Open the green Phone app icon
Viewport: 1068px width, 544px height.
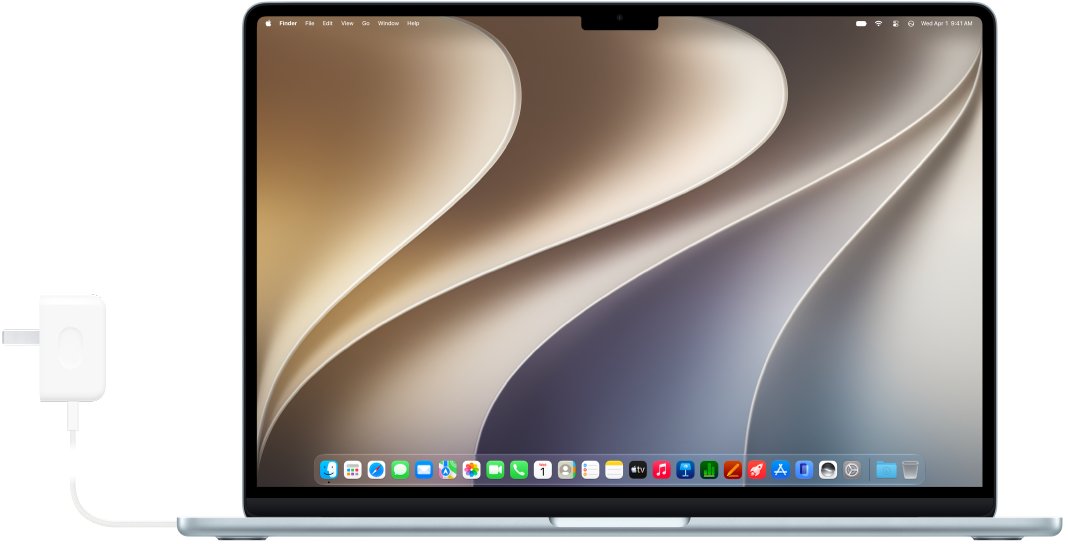pyautogui.click(x=519, y=470)
